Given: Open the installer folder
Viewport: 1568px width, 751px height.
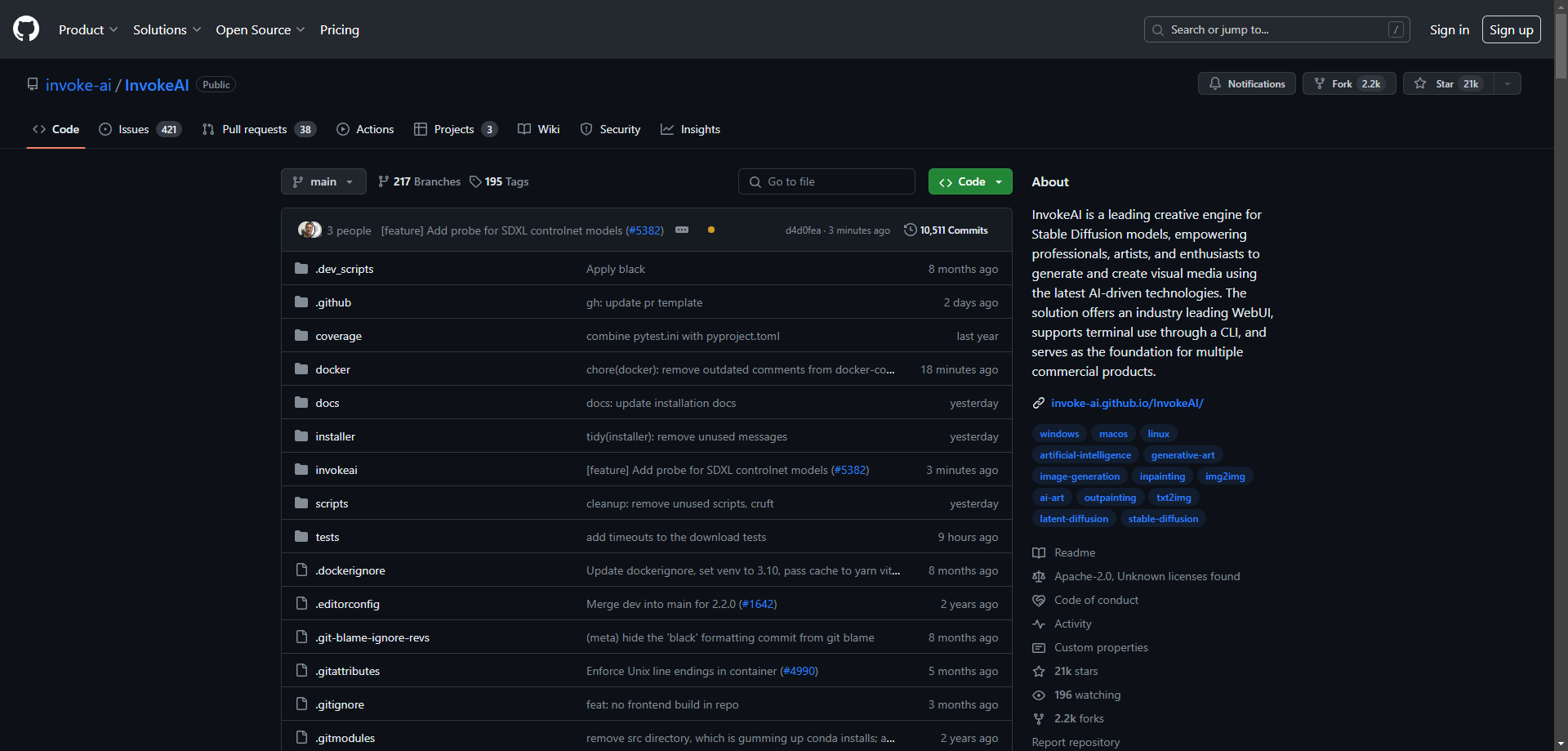Looking at the screenshot, I should (x=335, y=436).
